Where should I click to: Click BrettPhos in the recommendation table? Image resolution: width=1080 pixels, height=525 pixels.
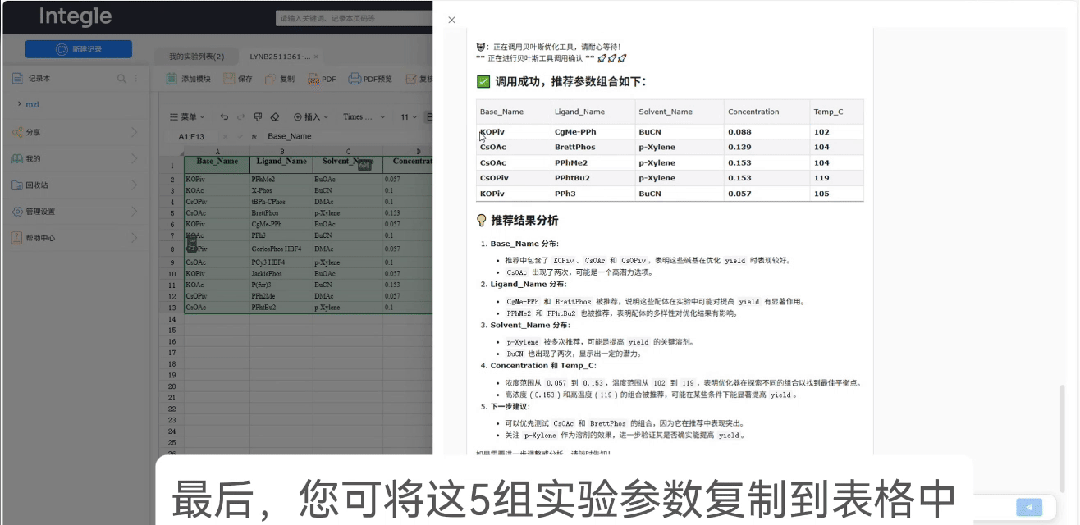coord(574,147)
